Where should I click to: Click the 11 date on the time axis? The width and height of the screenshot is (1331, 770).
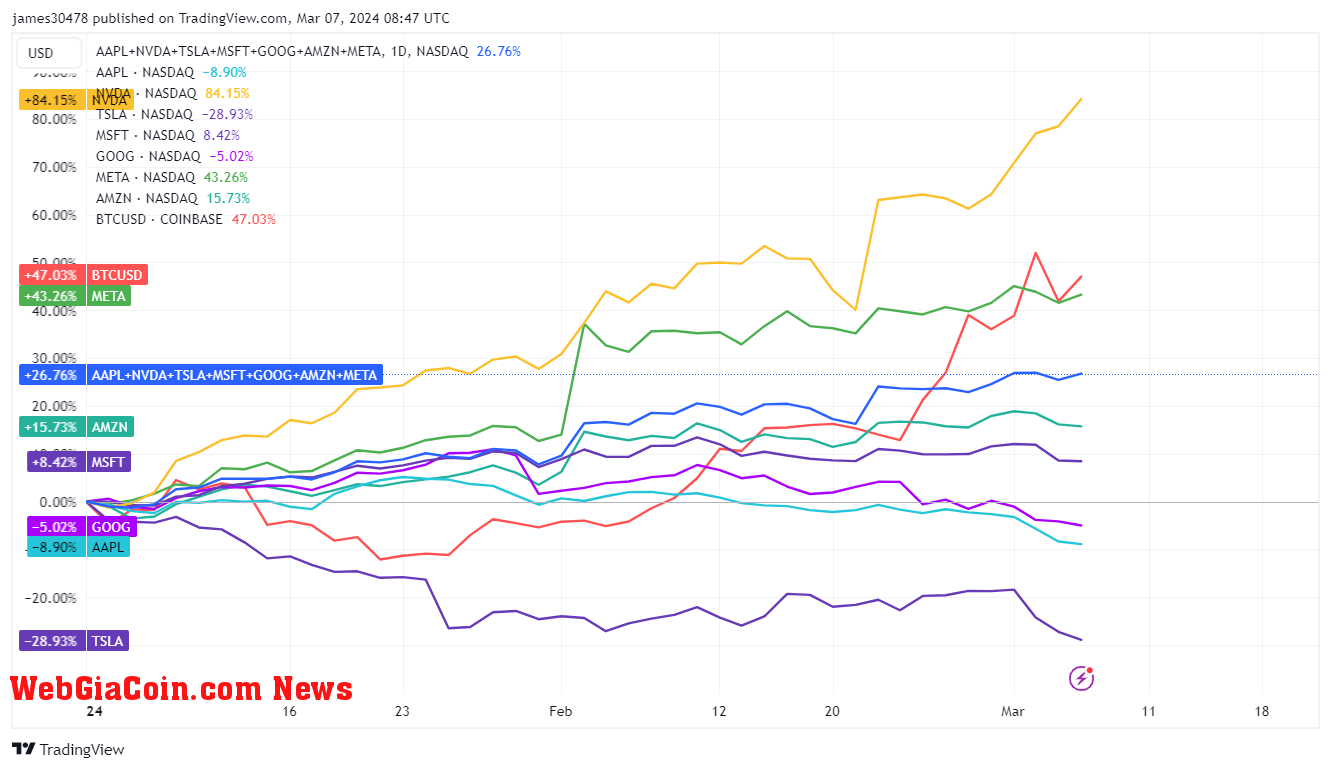(1148, 712)
